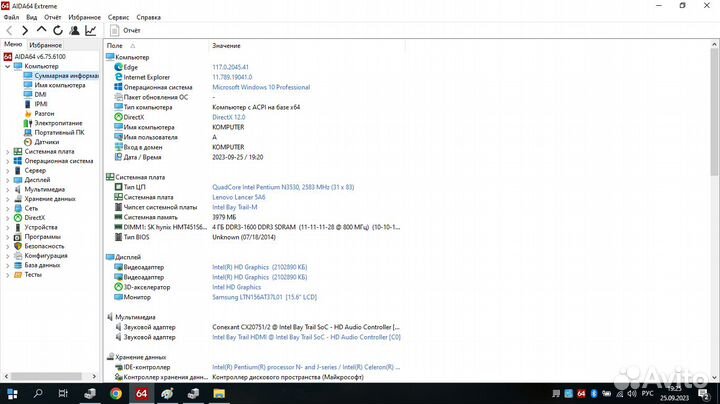Open the Intel Bay Trail-M chipset link
Image resolution: width=720 pixels, height=404 pixels.
point(235,207)
